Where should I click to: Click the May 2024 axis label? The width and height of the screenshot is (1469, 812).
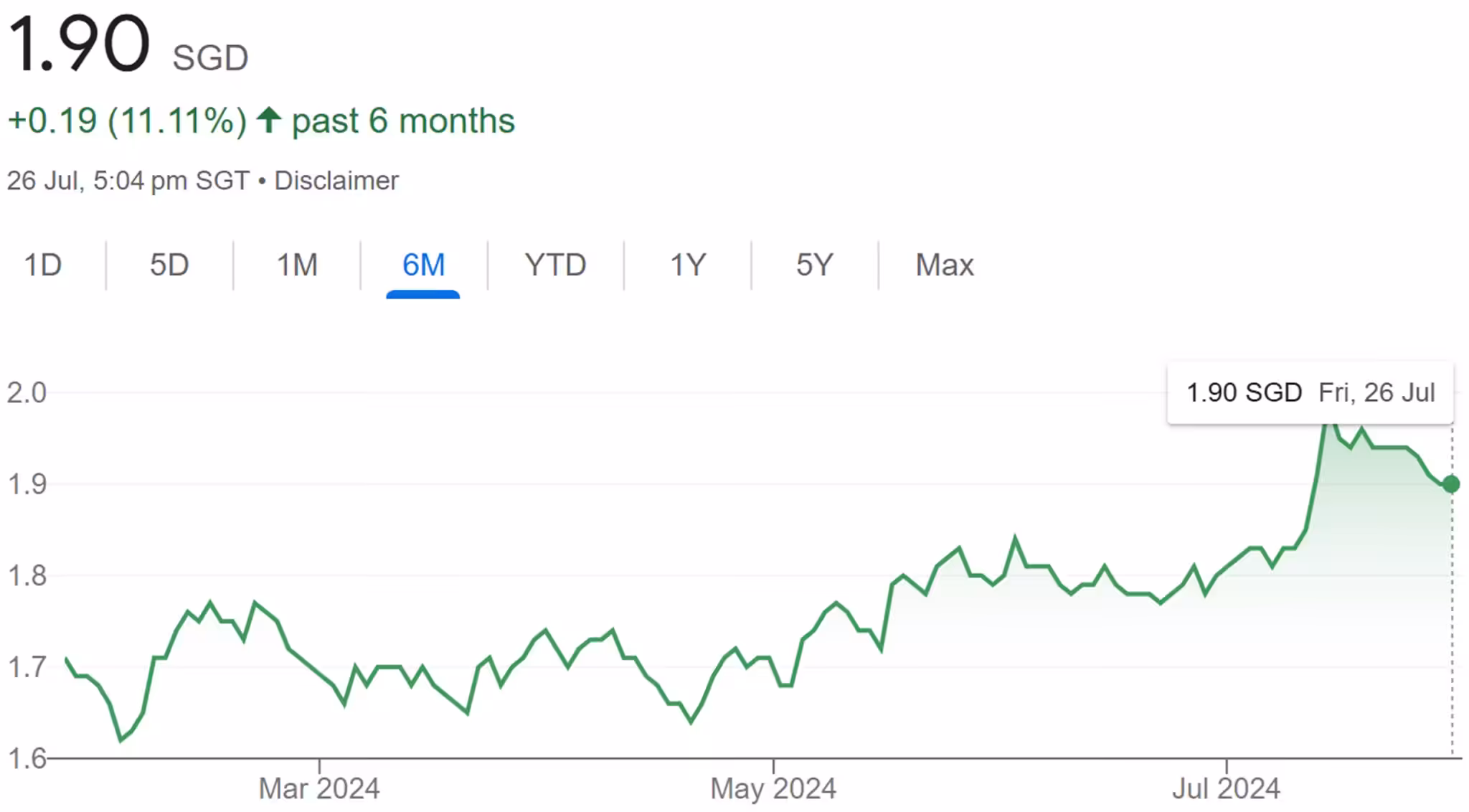click(773, 788)
